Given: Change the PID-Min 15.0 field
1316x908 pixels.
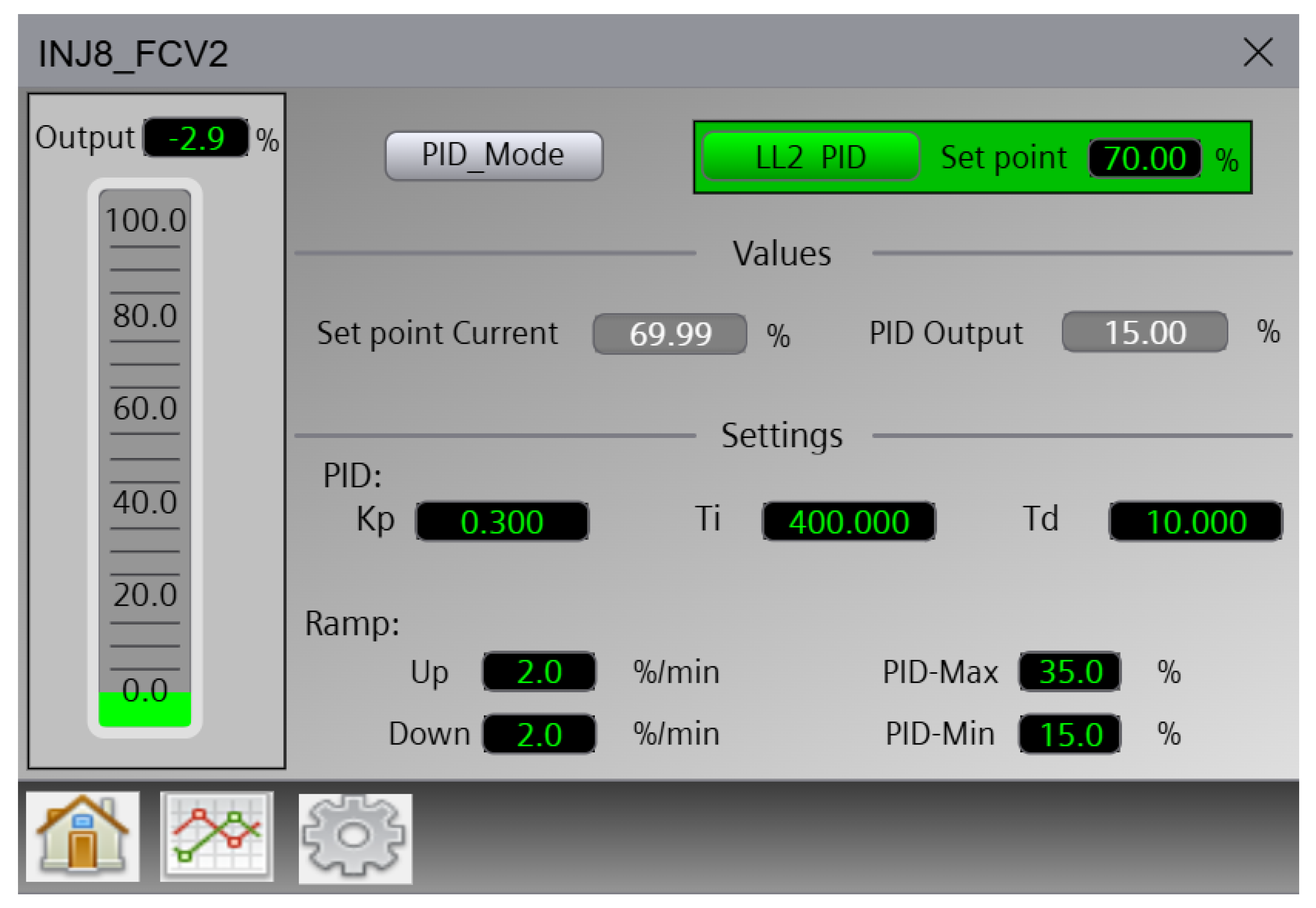Looking at the screenshot, I should (x=1070, y=734).
